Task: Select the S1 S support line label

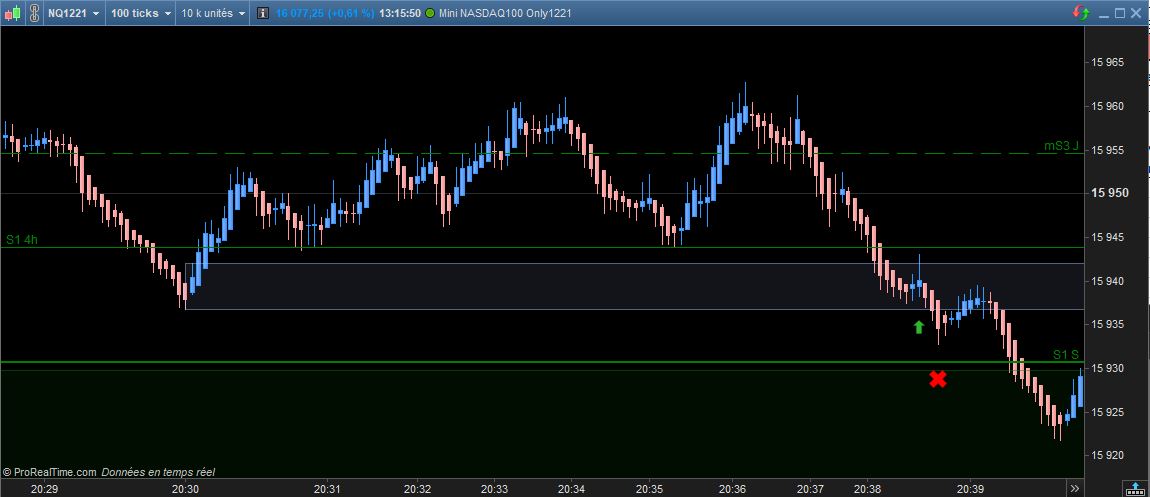Action: (1066, 355)
